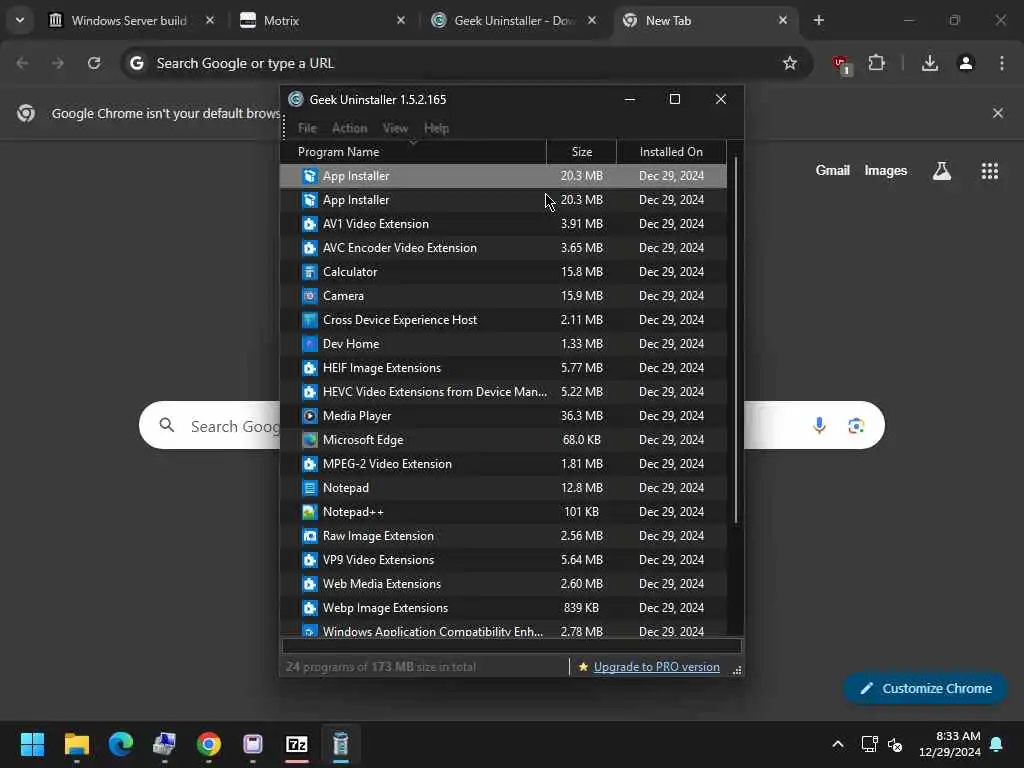Open the File menu in Geek Uninstaller
1024x768 pixels.
307,128
